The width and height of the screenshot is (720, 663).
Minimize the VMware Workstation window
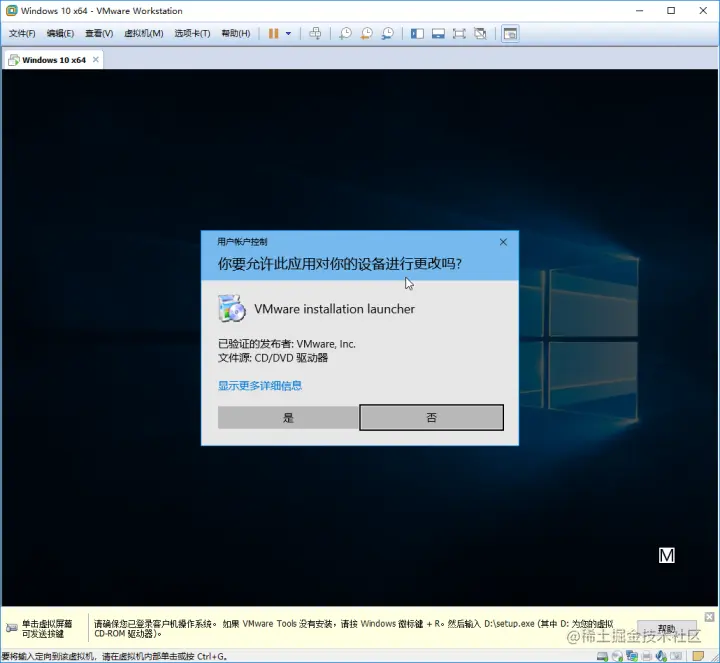639,11
